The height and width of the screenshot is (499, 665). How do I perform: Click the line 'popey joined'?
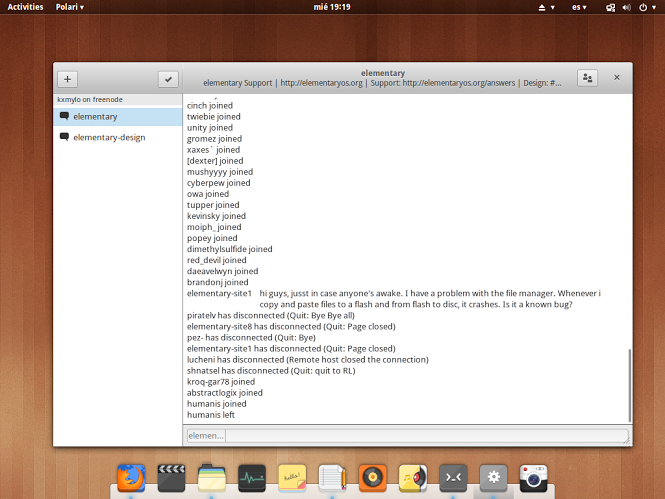pos(212,238)
